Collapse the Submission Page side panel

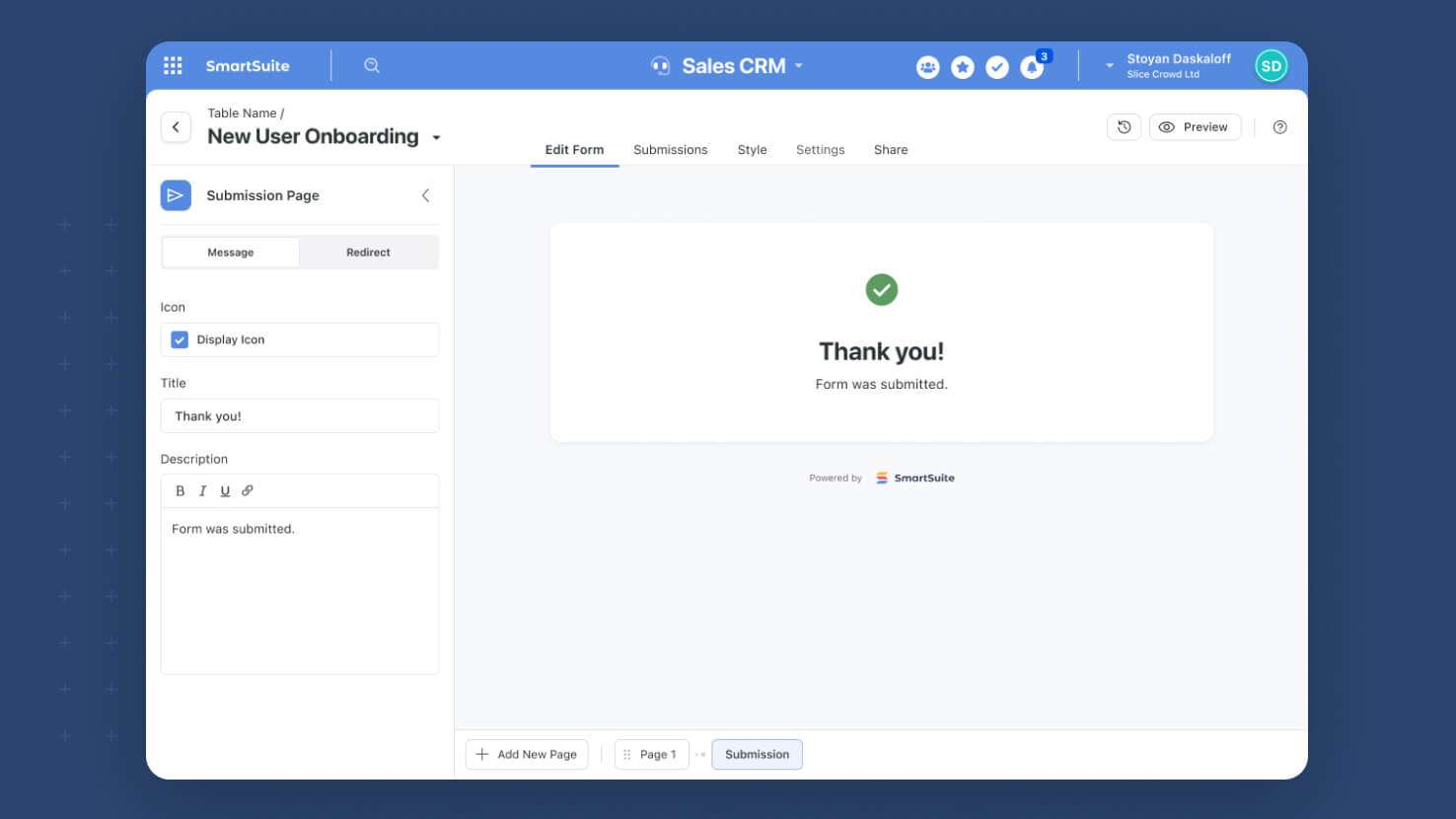[425, 195]
